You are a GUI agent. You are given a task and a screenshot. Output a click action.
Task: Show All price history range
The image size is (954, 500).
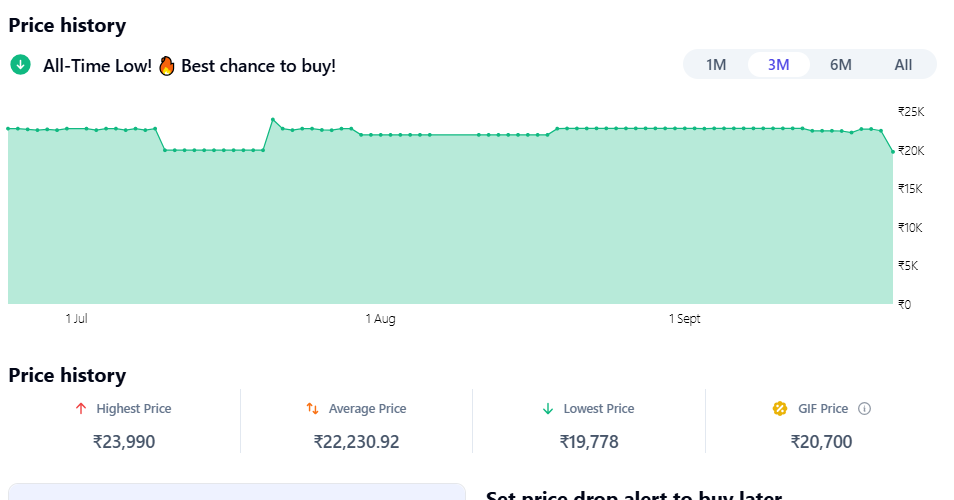[903, 65]
